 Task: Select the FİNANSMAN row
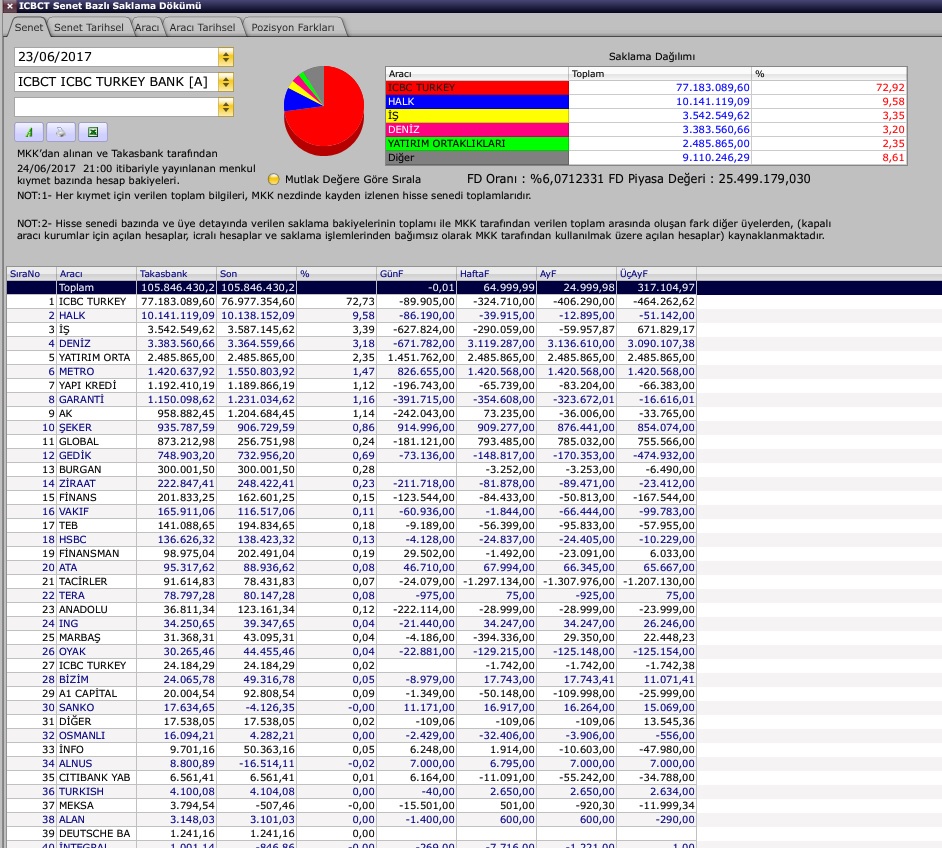tap(351, 554)
